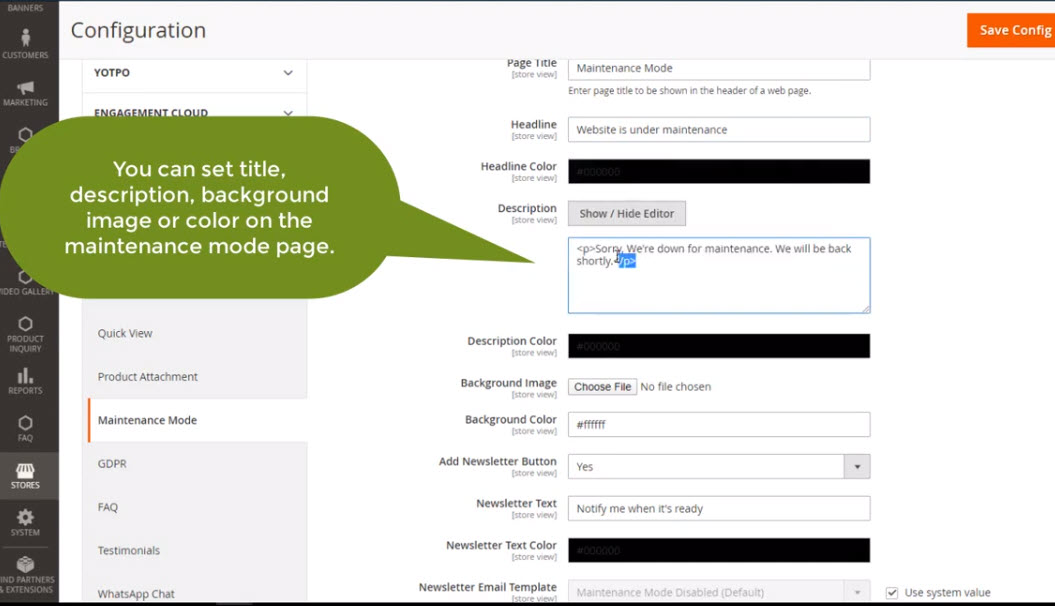Image resolution: width=1055 pixels, height=606 pixels.
Task: Open the System gear icon
Action: [x=25, y=522]
